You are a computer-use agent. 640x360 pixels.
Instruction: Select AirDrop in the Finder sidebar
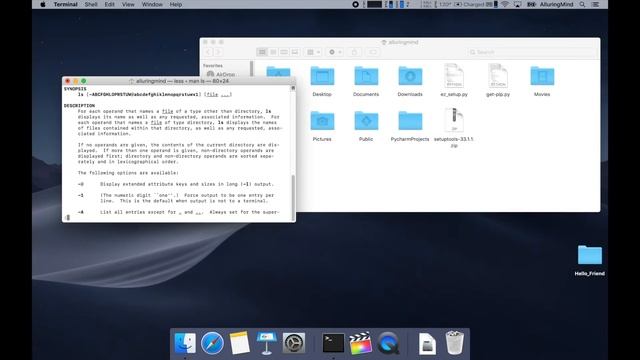(x=221, y=74)
